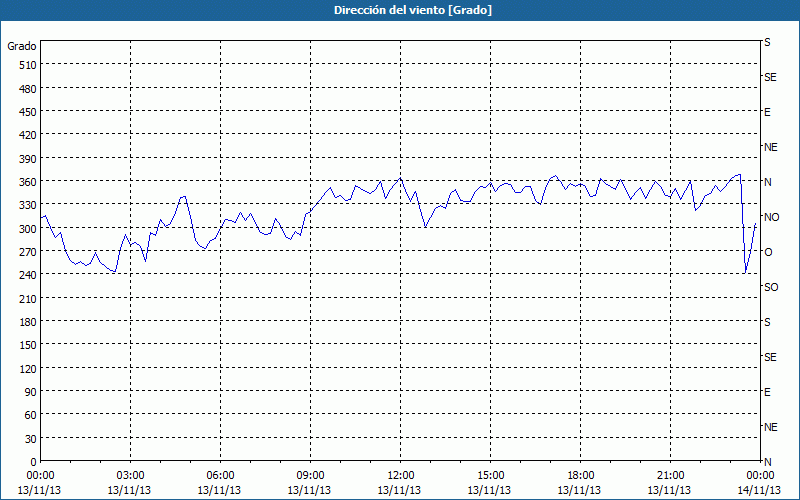The width and height of the screenshot is (800, 500).
Task: Click the 00:00 label above 14/11/13
Action: pos(760,476)
